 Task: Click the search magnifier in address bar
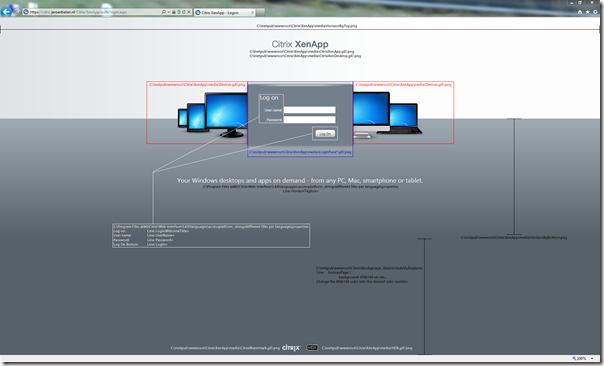coord(164,12)
